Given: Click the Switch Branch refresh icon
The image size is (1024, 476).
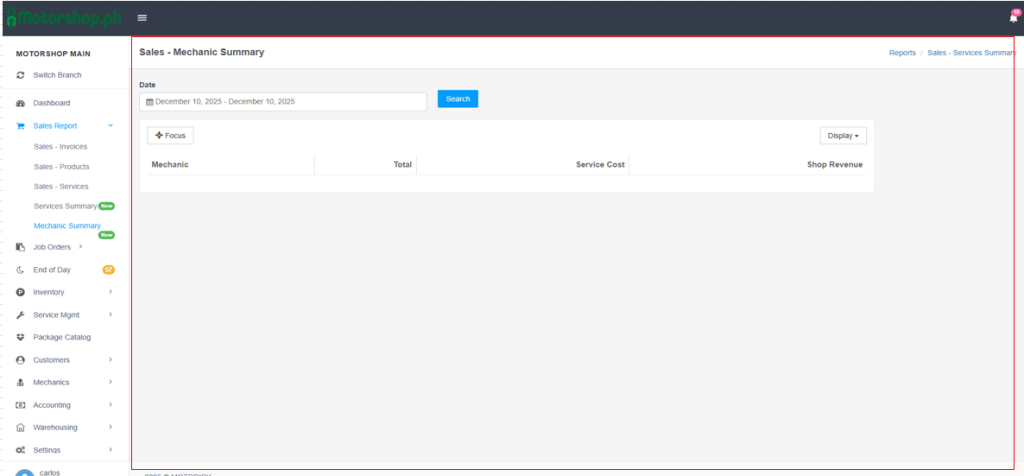Looking at the screenshot, I should click(x=21, y=76).
